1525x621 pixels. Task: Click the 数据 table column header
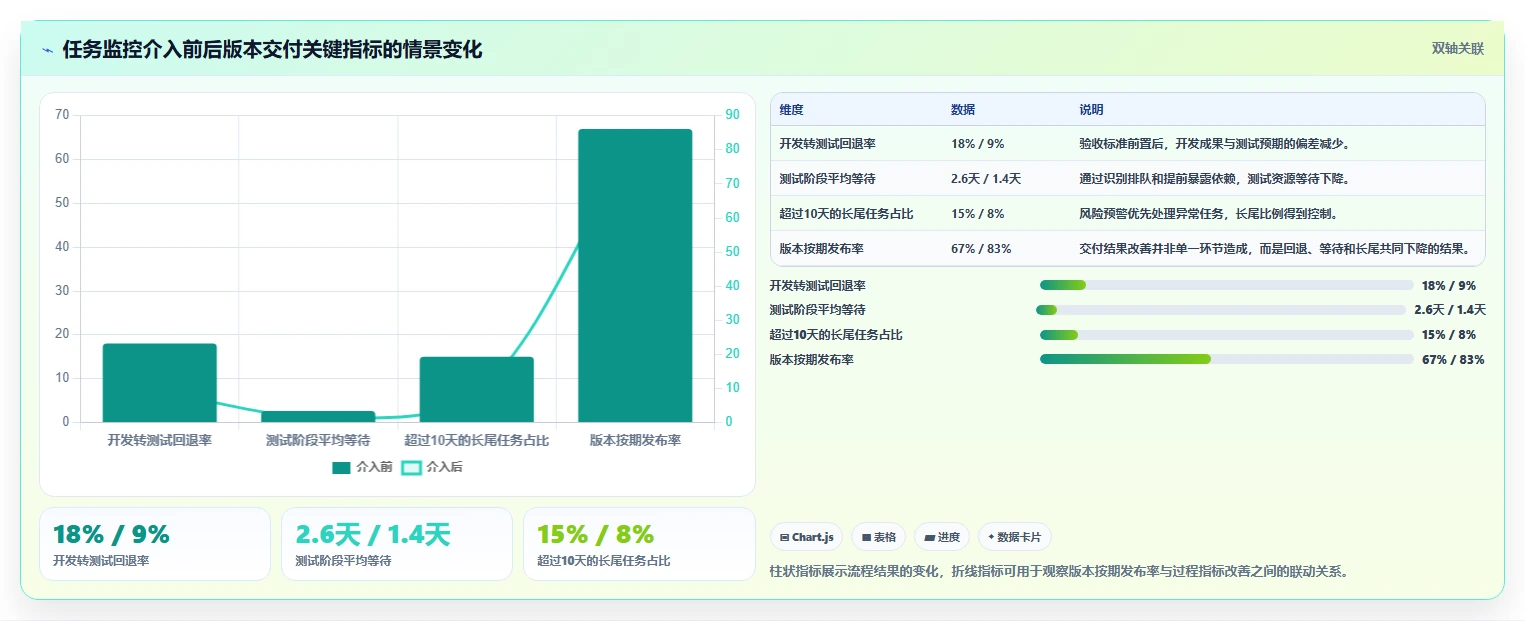963,110
